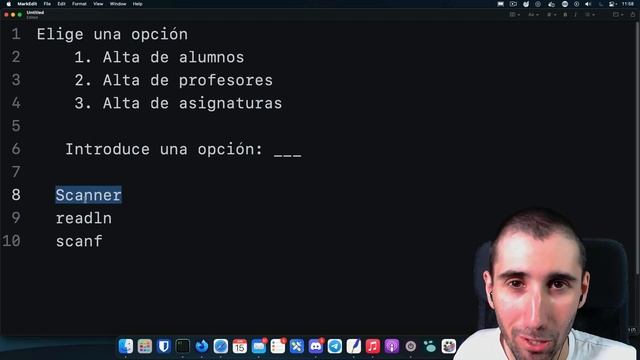640x360 pixels.
Task: Click the highlighted word 'Scanner'
Action: [x=89, y=195]
